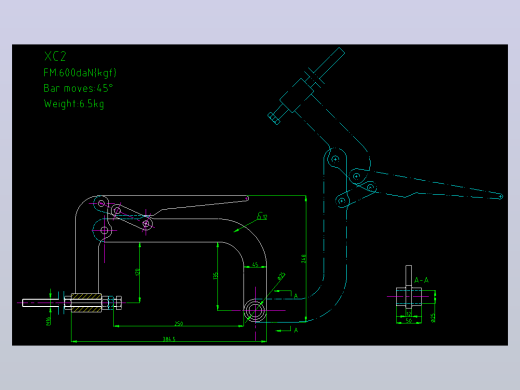Click the CAD drawing preview image
The image size is (520, 390).
(x=260, y=195)
